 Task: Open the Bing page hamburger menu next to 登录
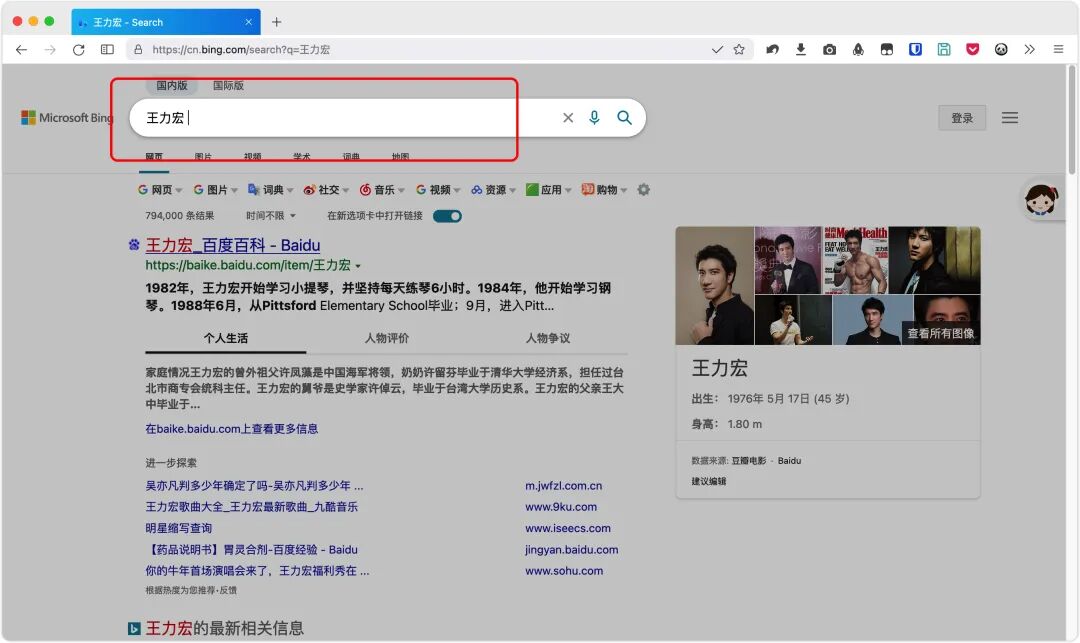pos(1010,118)
